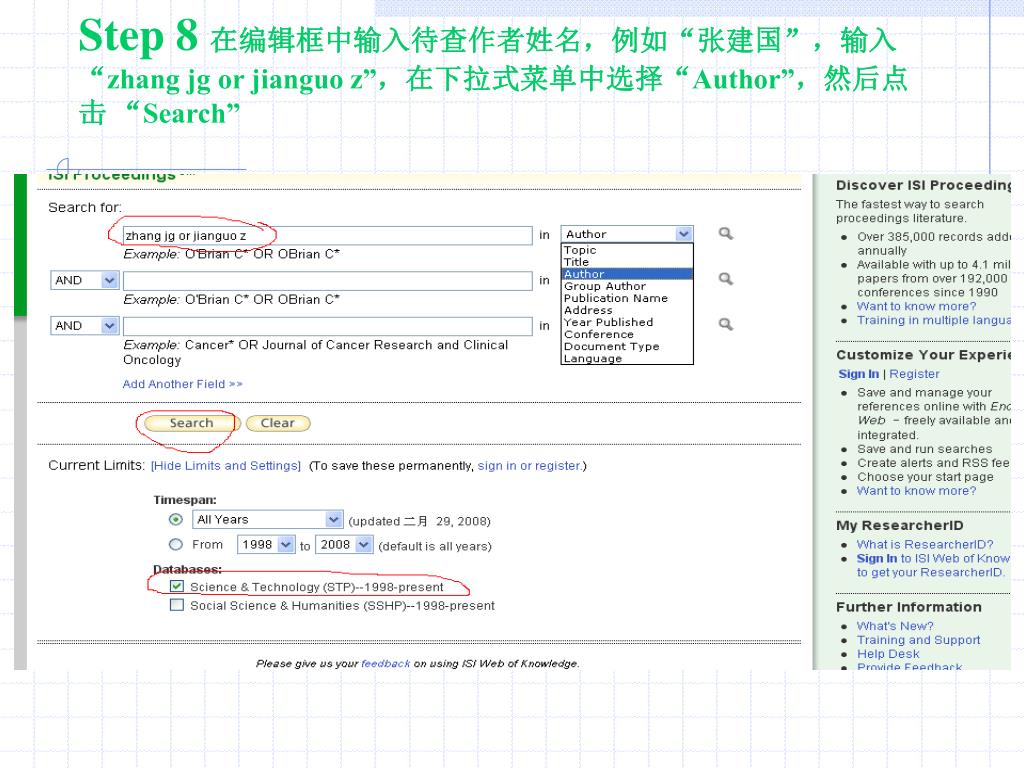The image size is (1024, 768).
Task: Open What is ResearcherID link
Action: pos(925,545)
